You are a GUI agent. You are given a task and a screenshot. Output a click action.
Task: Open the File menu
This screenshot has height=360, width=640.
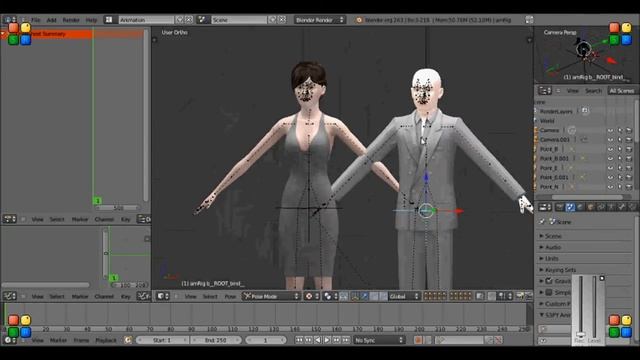(x=36, y=20)
